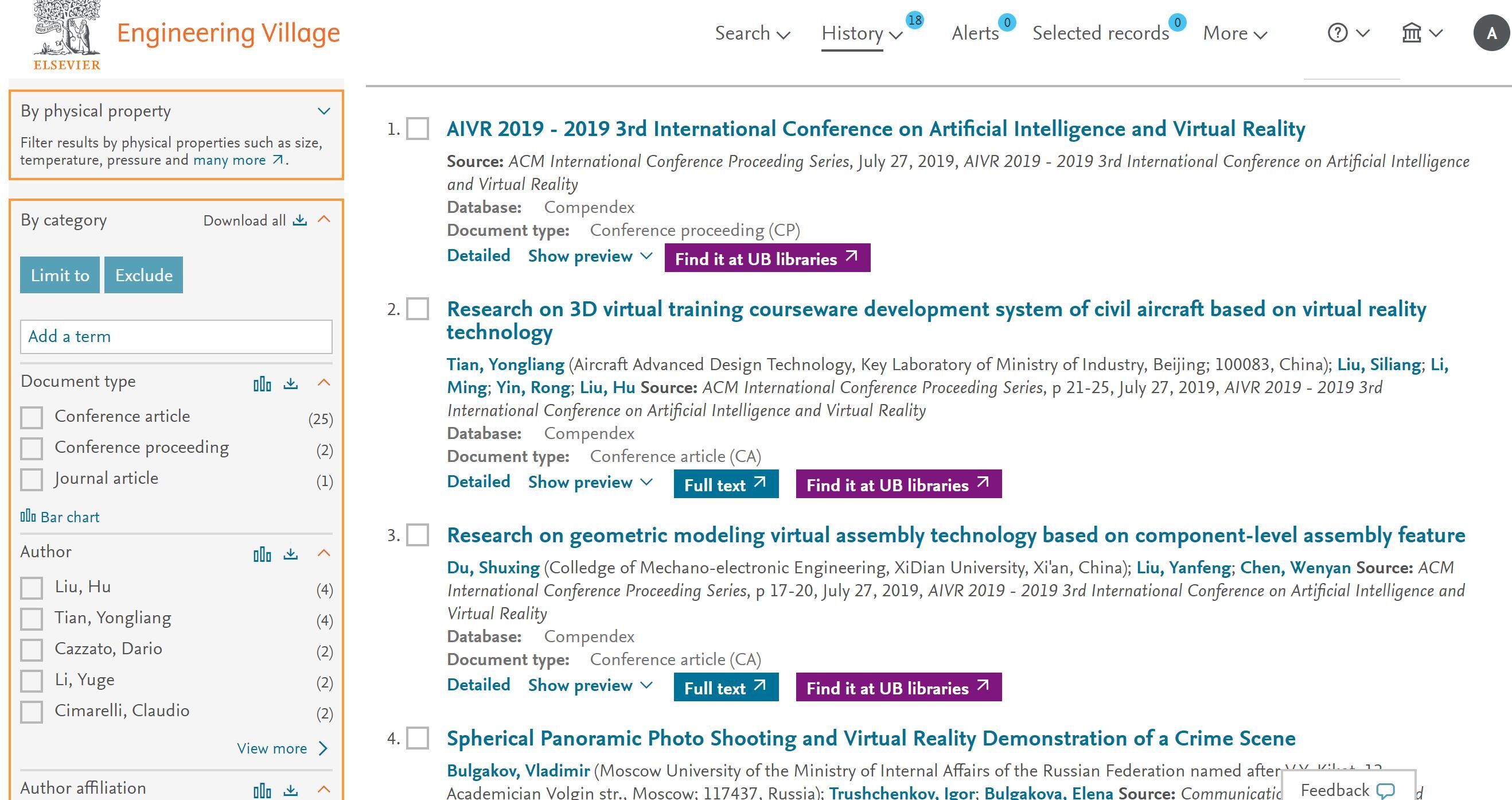Screen dimensions: 1512x800
Task: Find geometric modeling result at UB libraries
Action: click(899, 687)
